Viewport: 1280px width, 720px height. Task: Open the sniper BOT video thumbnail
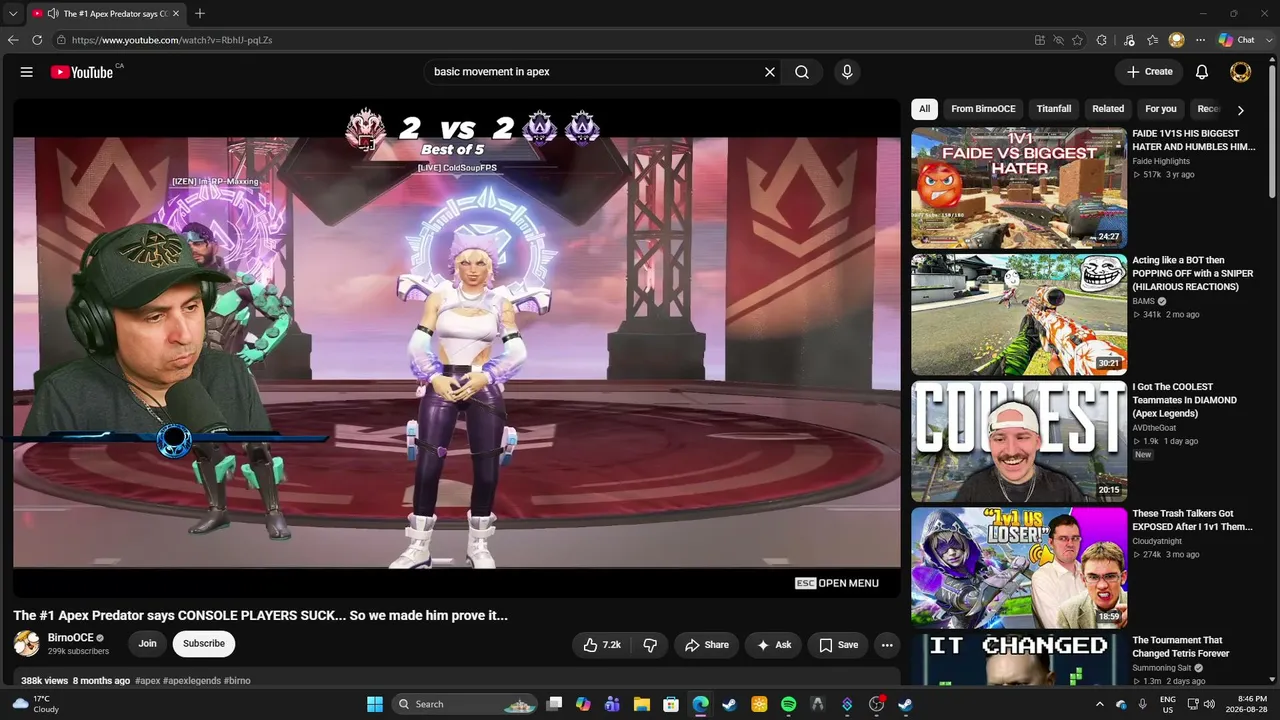[x=1019, y=314]
